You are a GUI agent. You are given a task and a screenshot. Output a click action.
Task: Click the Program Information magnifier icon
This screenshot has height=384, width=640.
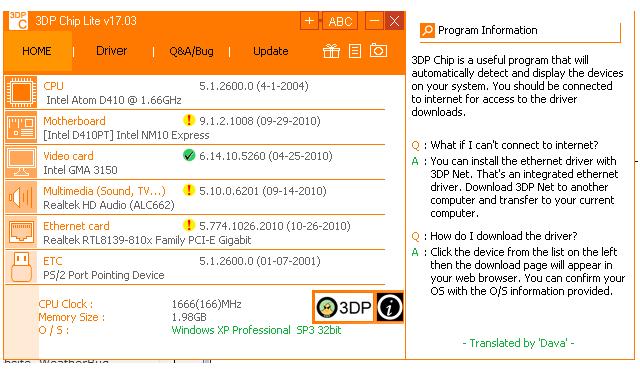[x=427, y=30]
